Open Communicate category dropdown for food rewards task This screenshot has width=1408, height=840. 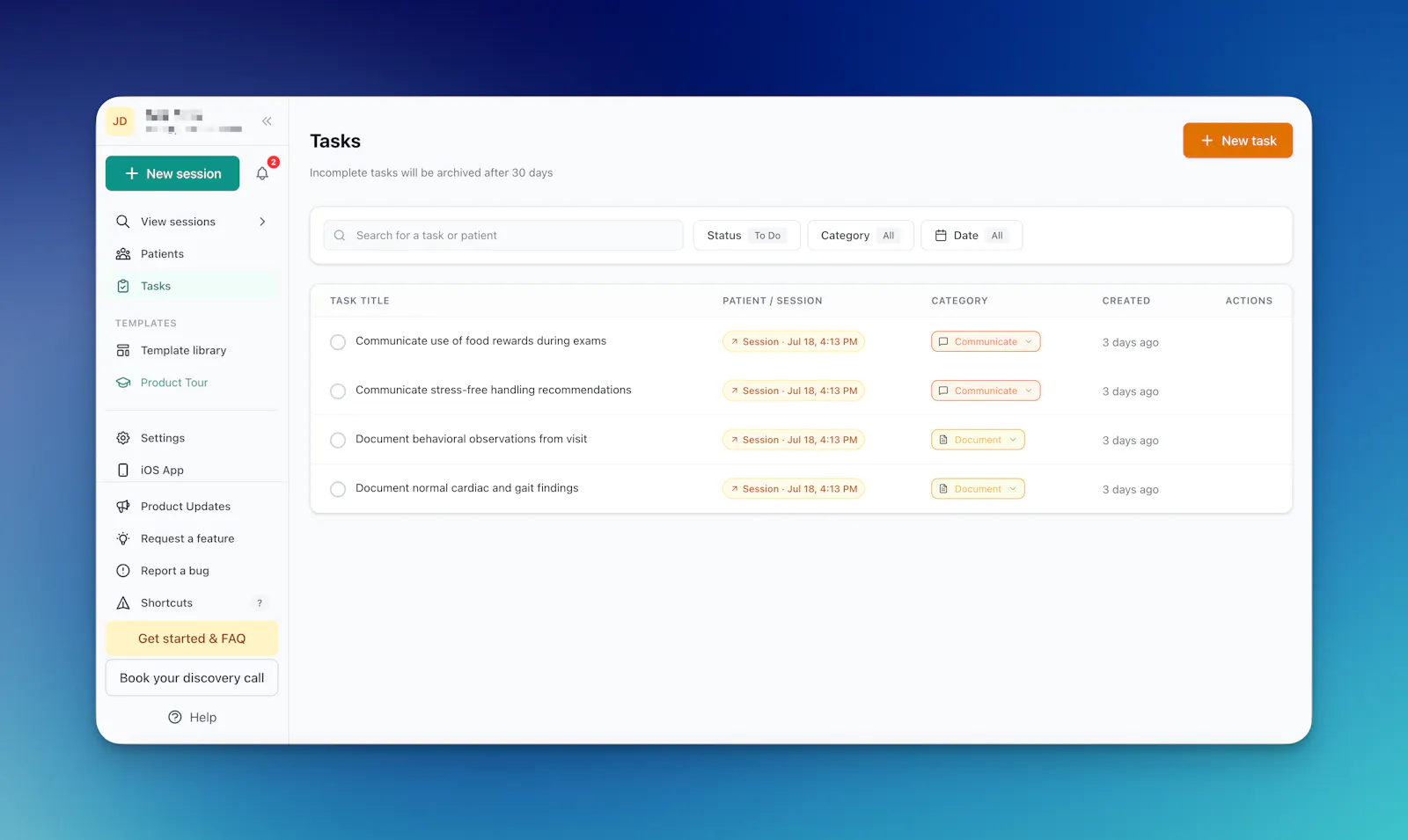(x=986, y=341)
